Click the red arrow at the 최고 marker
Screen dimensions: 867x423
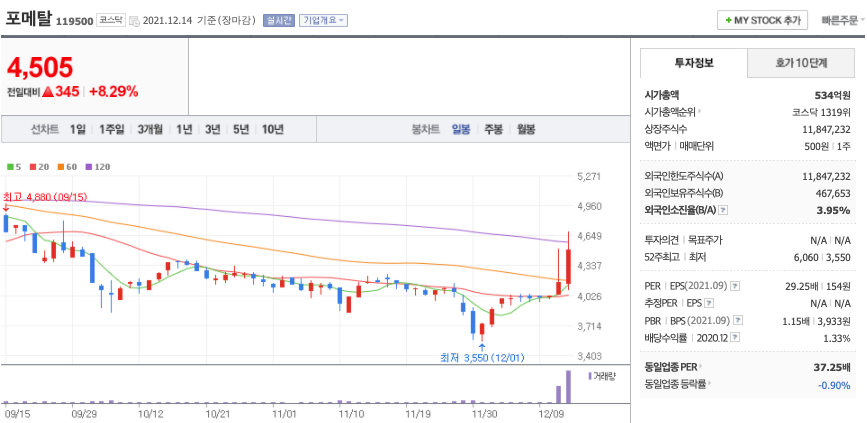pyautogui.click(x=6, y=208)
